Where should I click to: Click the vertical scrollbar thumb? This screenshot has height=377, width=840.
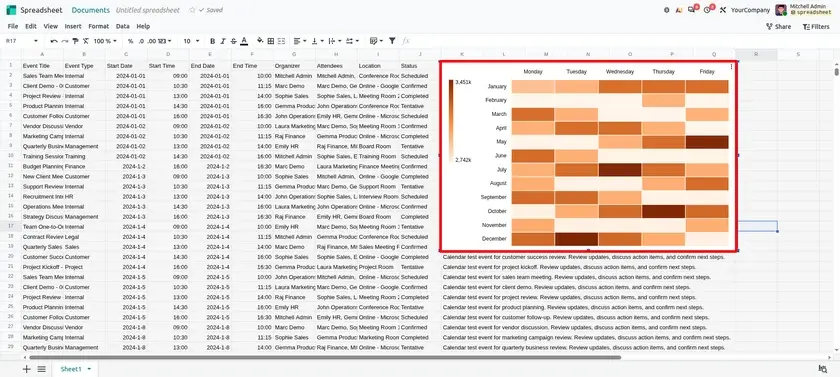tap(837, 71)
